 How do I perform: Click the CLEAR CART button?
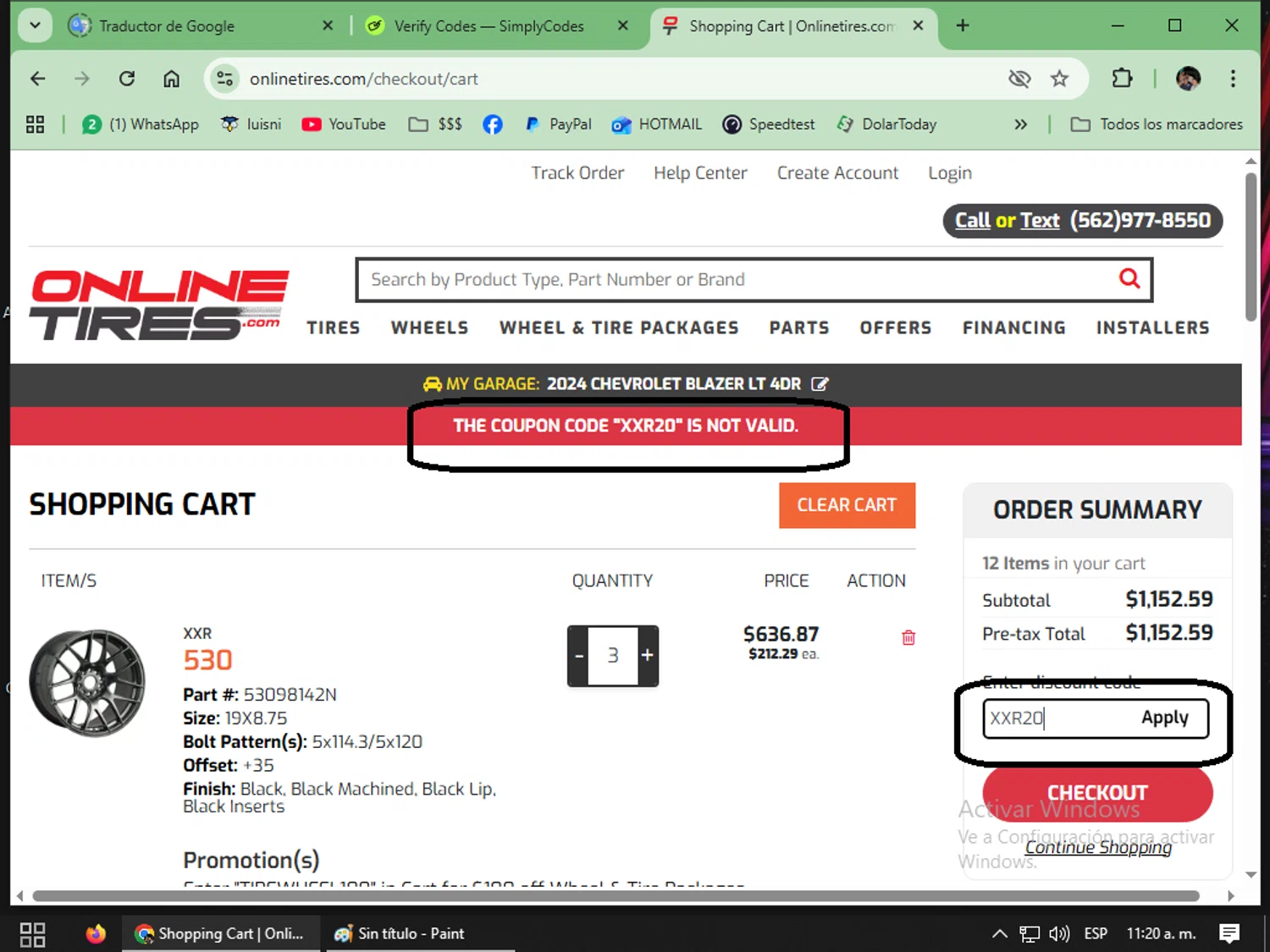[847, 505]
